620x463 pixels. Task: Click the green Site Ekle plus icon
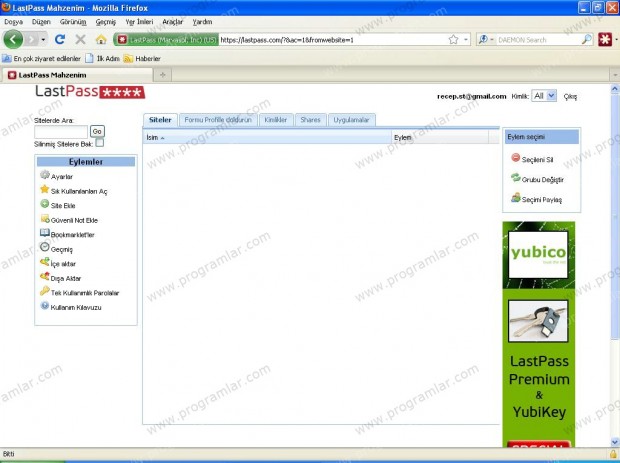click(x=45, y=204)
